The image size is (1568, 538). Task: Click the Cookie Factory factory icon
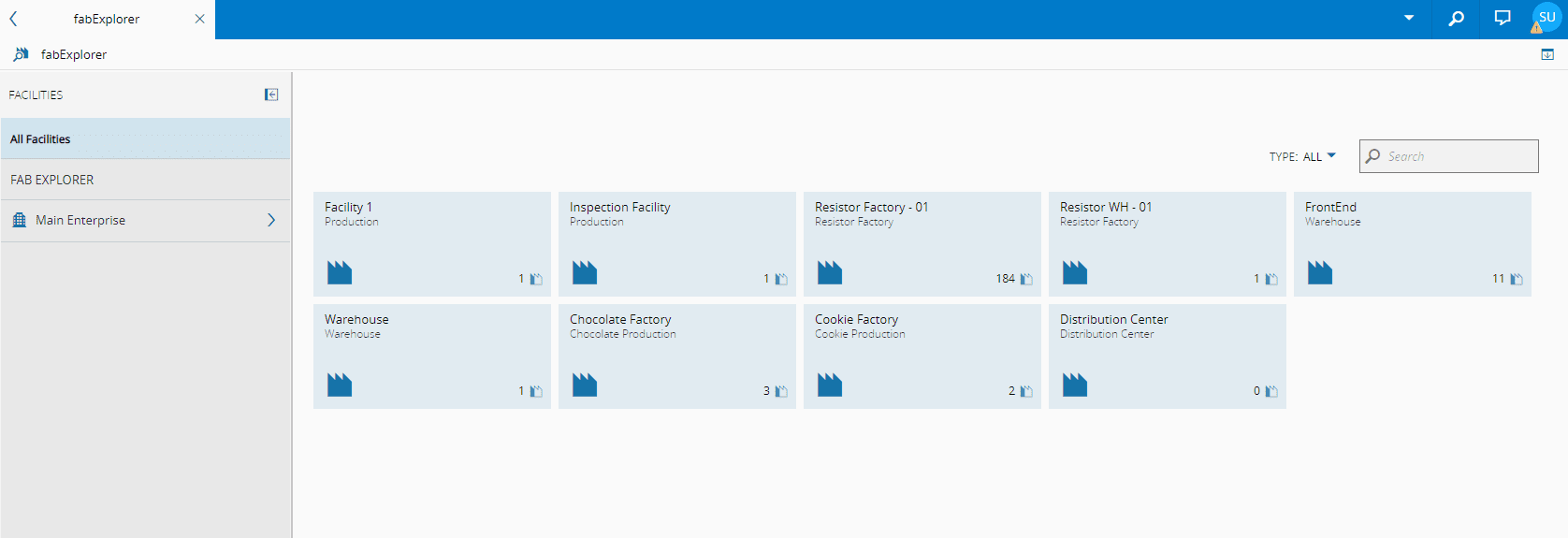click(830, 385)
